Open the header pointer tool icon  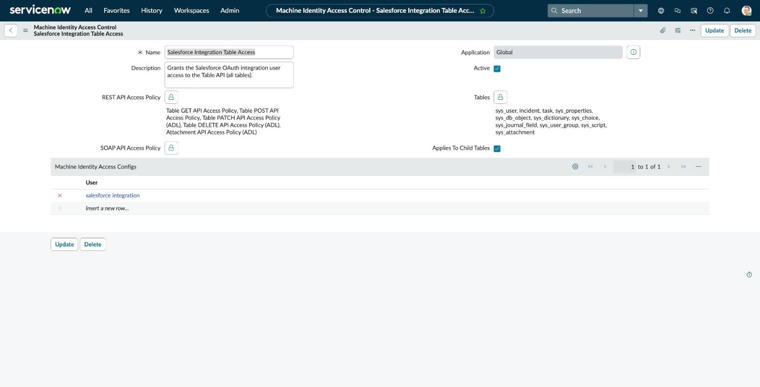694,11
